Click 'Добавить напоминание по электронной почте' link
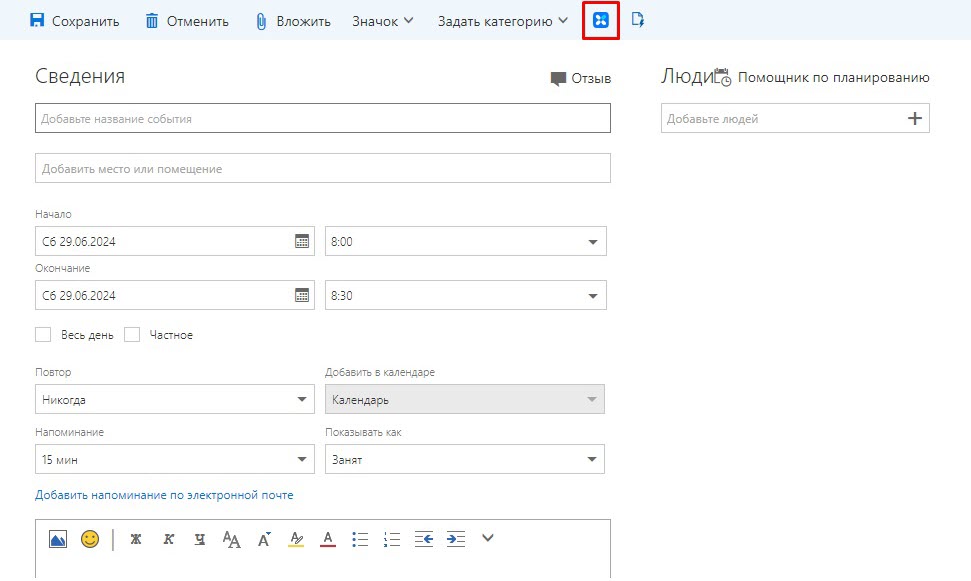The image size is (971, 581). [164, 495]
